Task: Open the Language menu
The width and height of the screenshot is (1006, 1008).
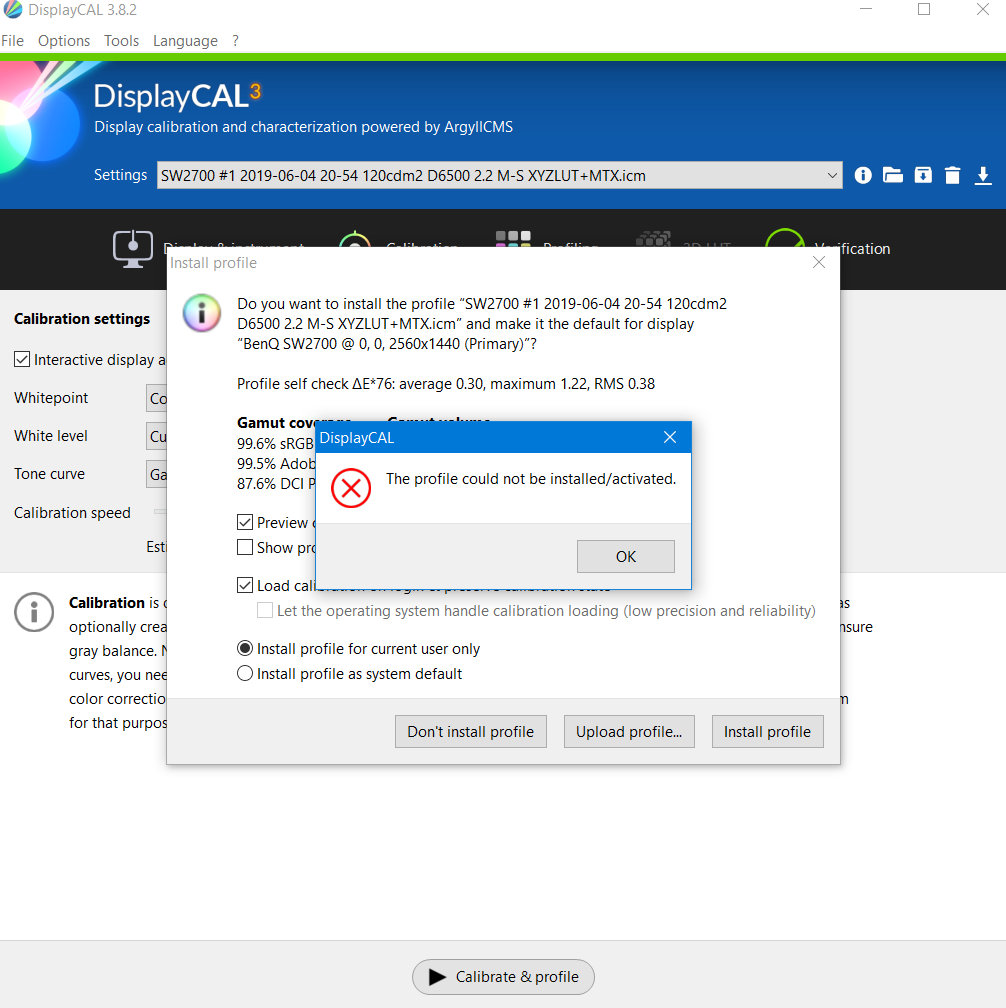Action: (185, 40)
